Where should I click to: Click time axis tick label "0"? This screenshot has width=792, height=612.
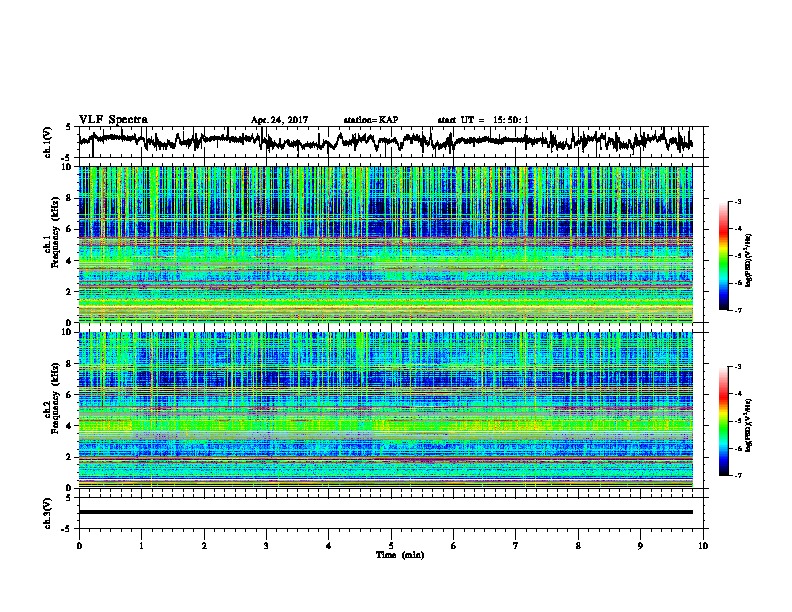coord(79,546)
